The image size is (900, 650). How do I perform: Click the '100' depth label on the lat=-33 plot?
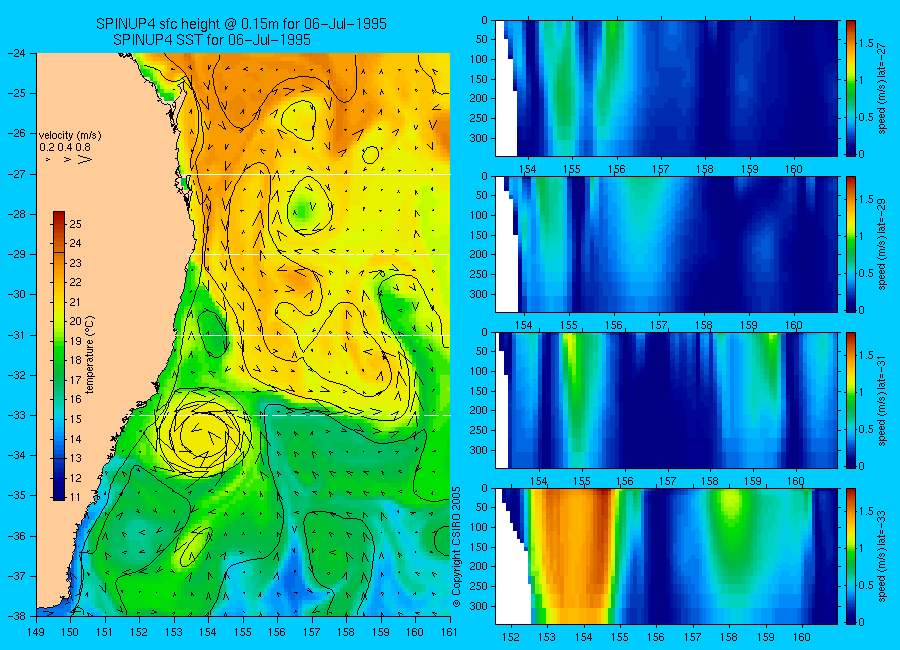479,527
